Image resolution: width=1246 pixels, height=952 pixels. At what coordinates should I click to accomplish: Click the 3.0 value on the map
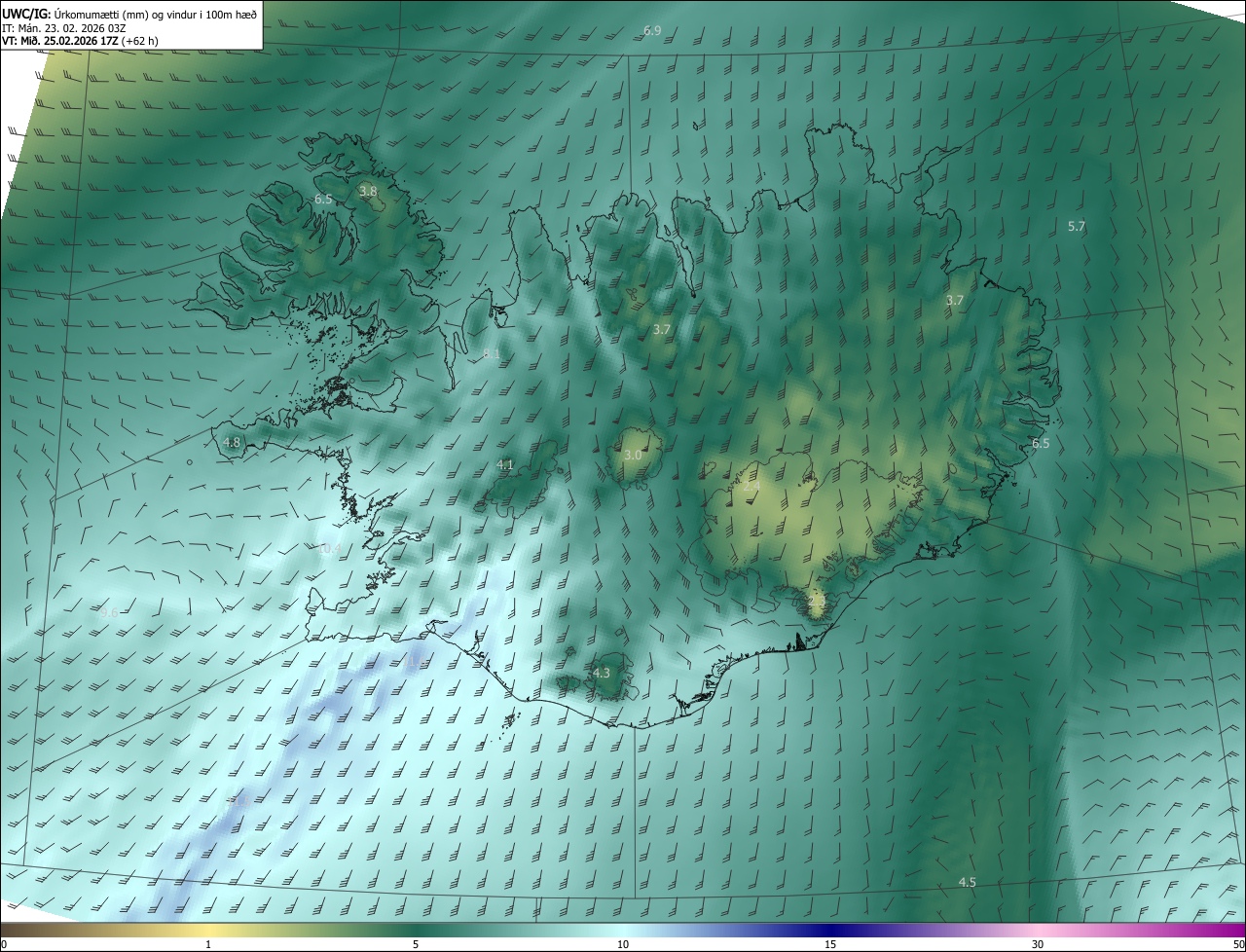633,455
